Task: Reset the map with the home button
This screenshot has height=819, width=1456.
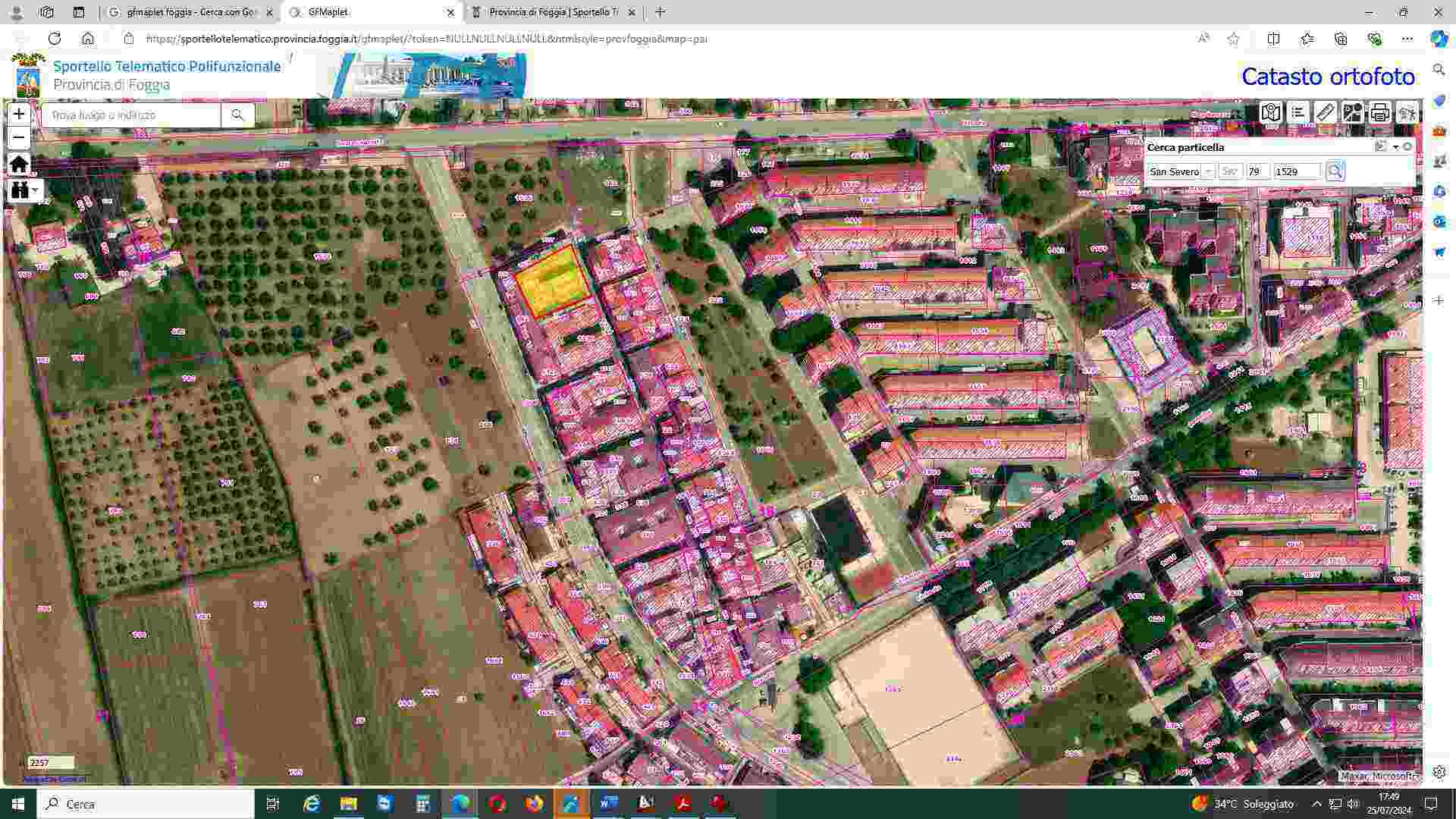Action: click(x=19, y=164)
